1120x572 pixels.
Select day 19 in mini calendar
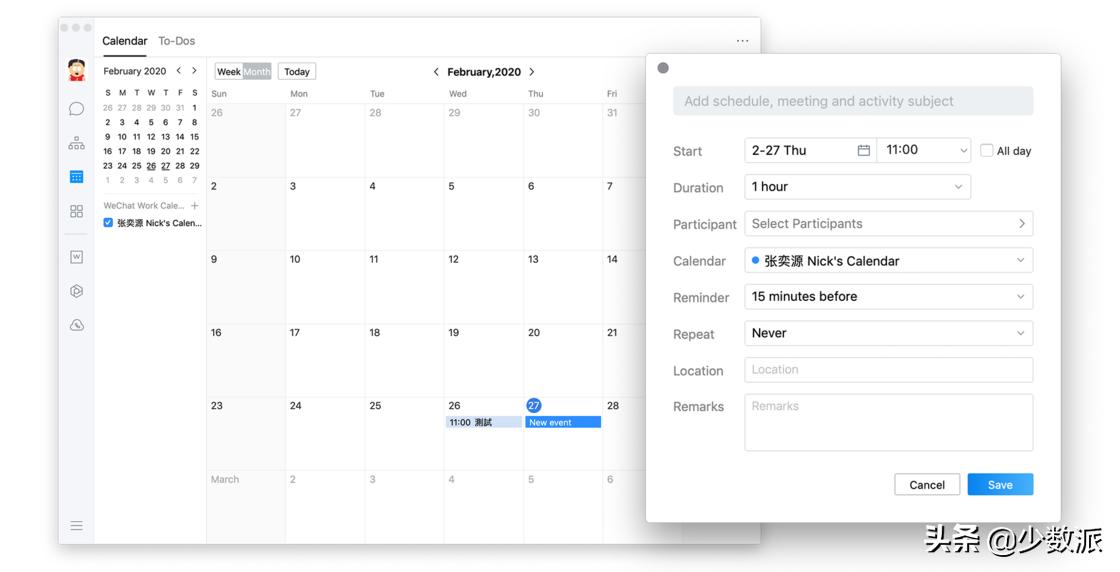[151, 151]
